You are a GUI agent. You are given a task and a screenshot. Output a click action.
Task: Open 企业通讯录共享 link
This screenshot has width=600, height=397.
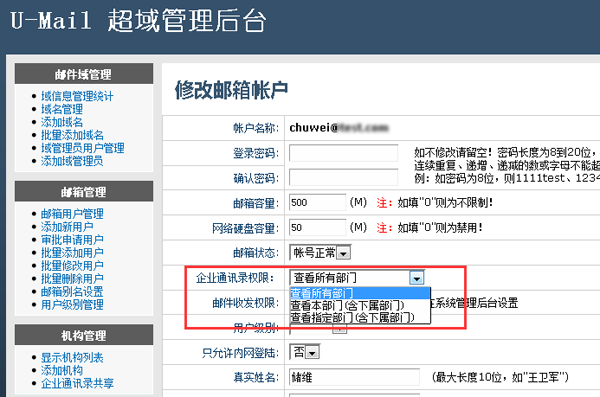[x=77, y=384]
